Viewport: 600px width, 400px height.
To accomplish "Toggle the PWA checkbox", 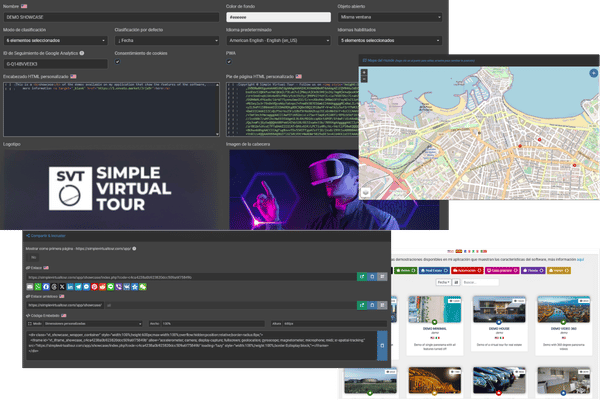I will 229,62.
